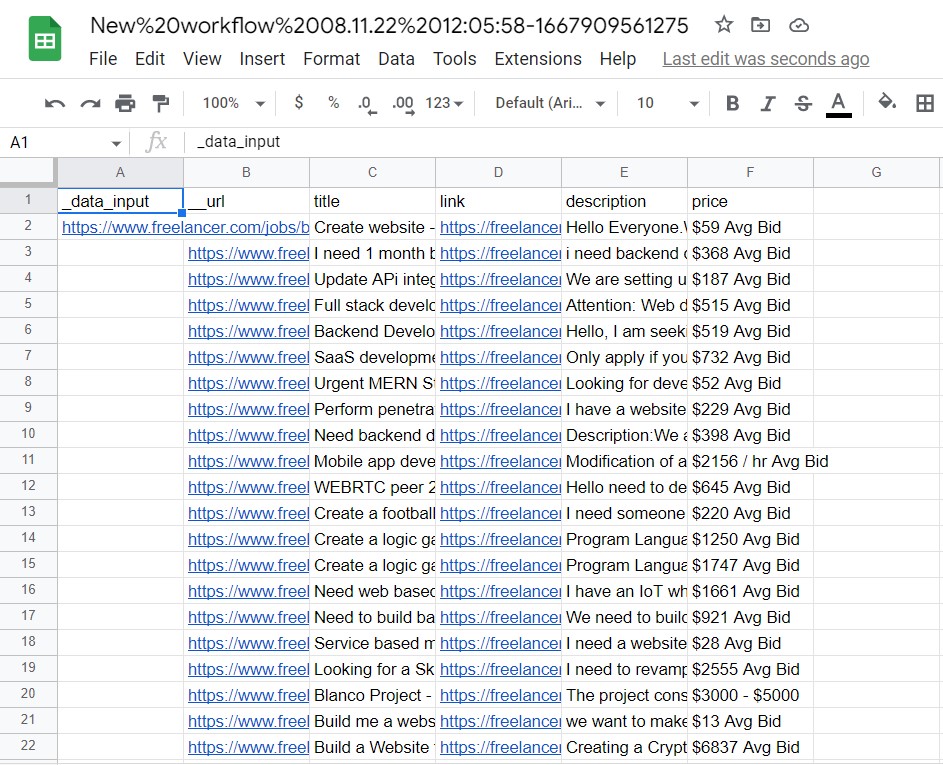The height and width of the screenshot is (765, 943).
Task: Format as percent
Action: pyautogui.click(x=334, y=103)
